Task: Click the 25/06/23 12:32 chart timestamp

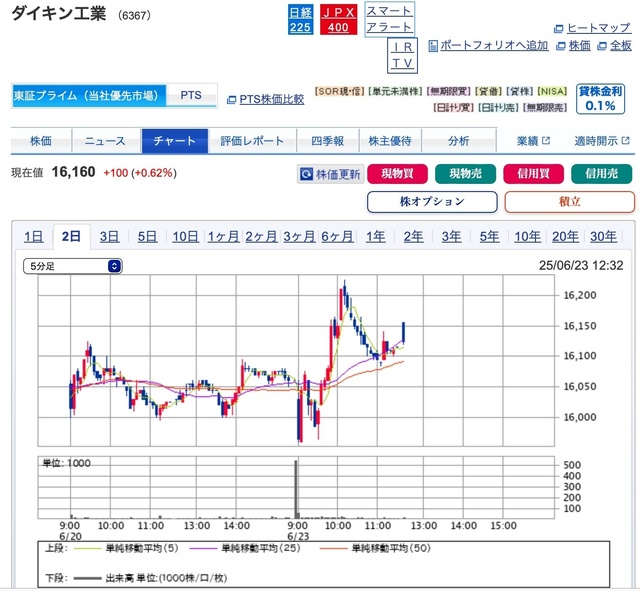Action: pos(581,266)
